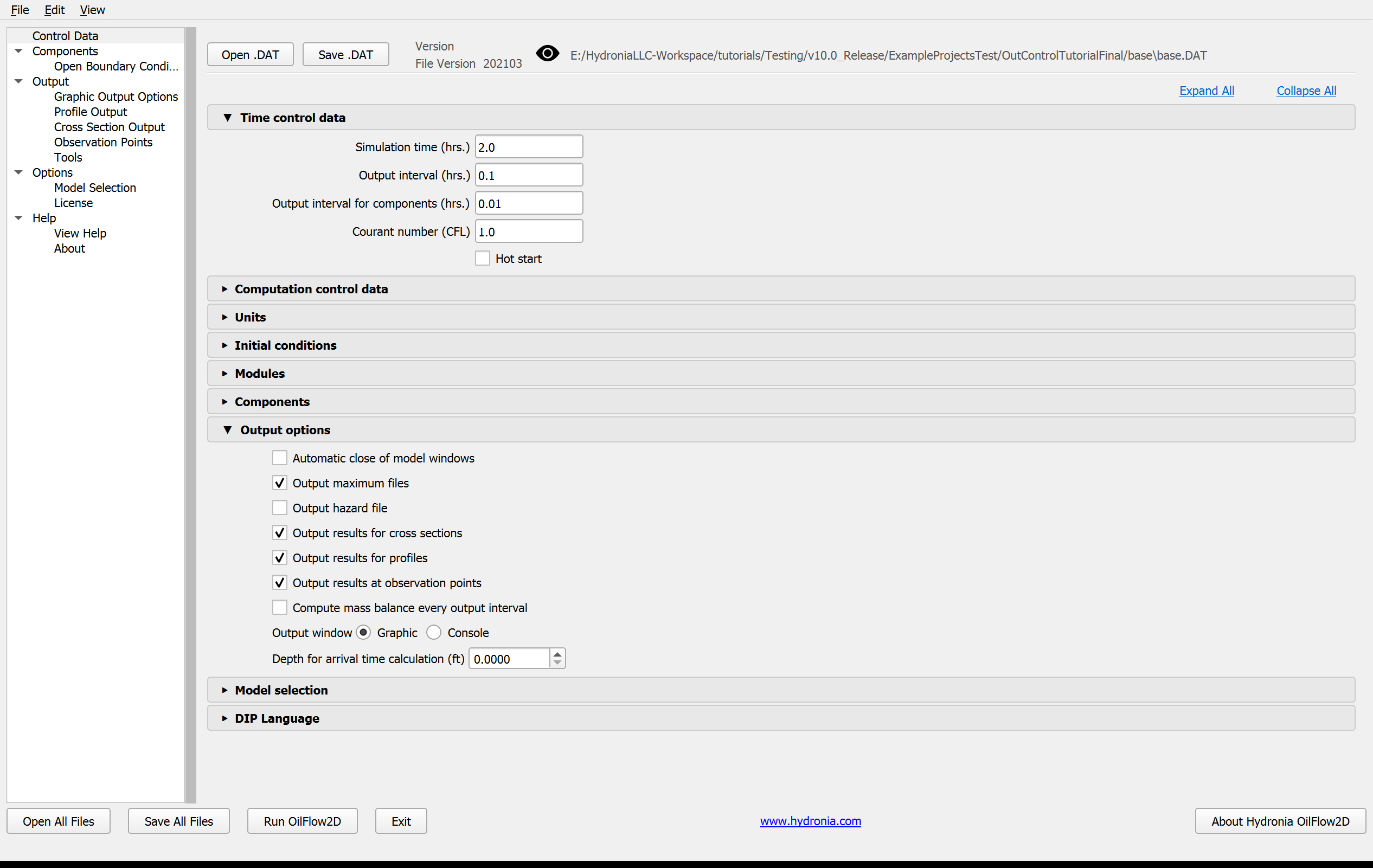Select Control Data in the sidebar
The width and height of the screenshot is (1373, 868).
[x=65, y=36]
